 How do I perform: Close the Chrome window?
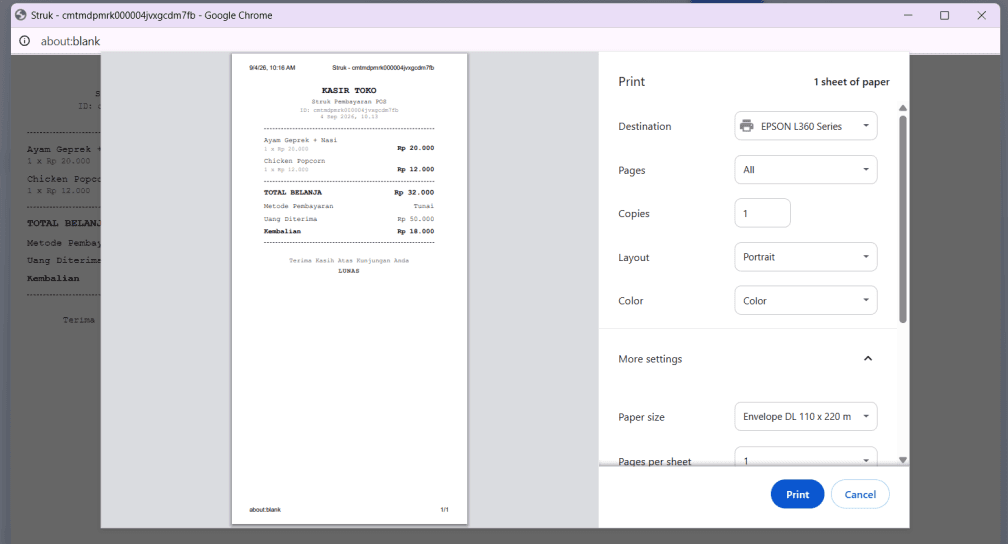click(x=982, y=15)
